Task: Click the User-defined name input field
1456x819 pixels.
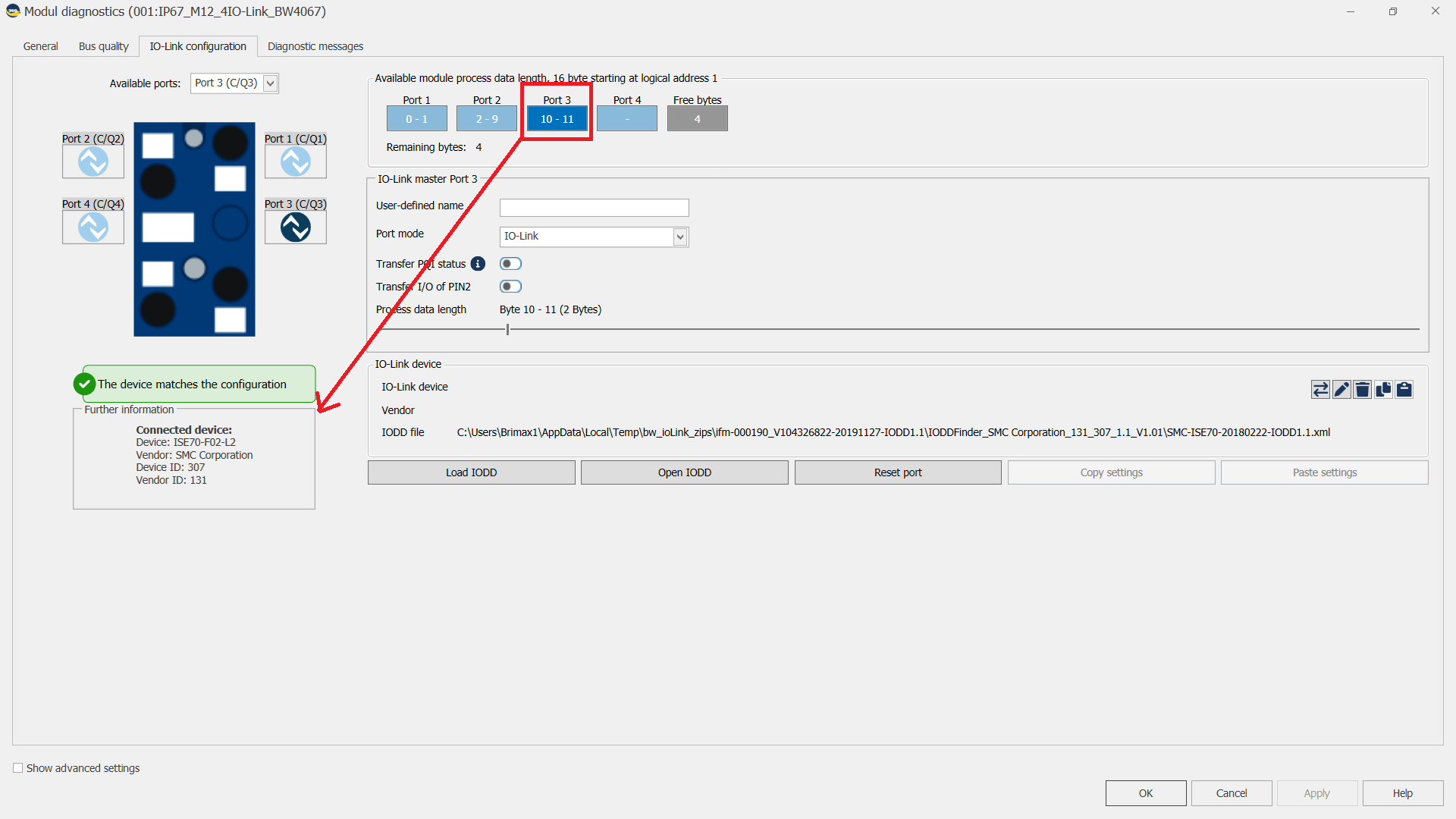Action: (x=594, y=207)
